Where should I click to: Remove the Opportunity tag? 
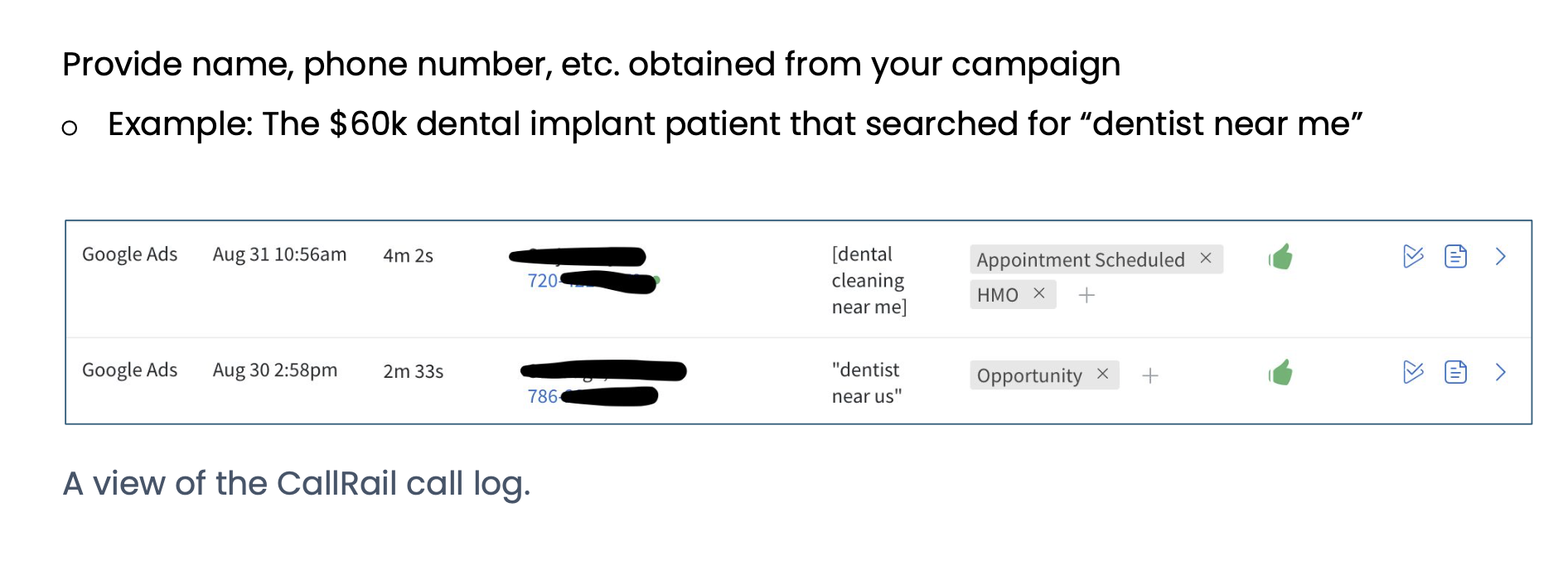pyautogui.click(x=1102, y=375)
